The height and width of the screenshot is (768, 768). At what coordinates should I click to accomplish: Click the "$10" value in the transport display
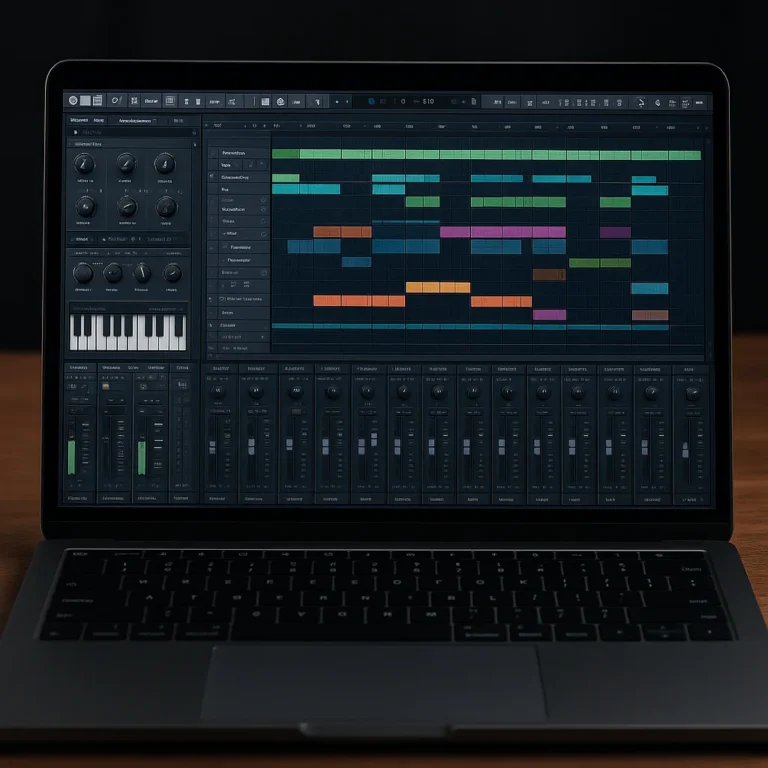coord(428,101)
